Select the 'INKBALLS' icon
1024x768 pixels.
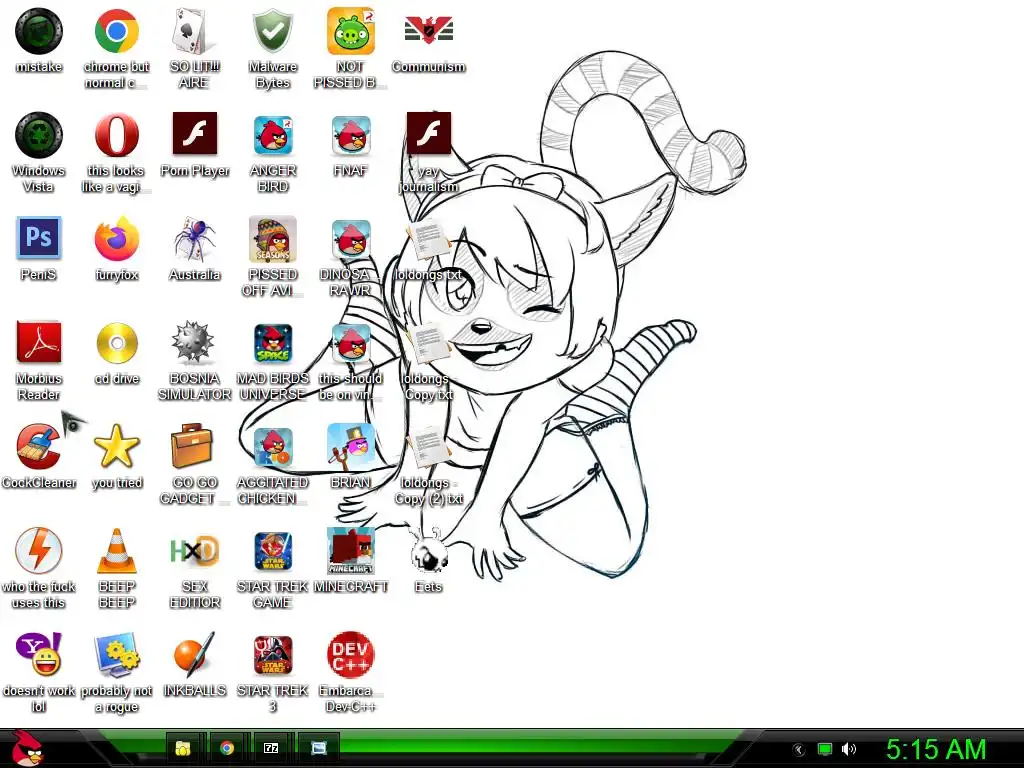point(194,654)
